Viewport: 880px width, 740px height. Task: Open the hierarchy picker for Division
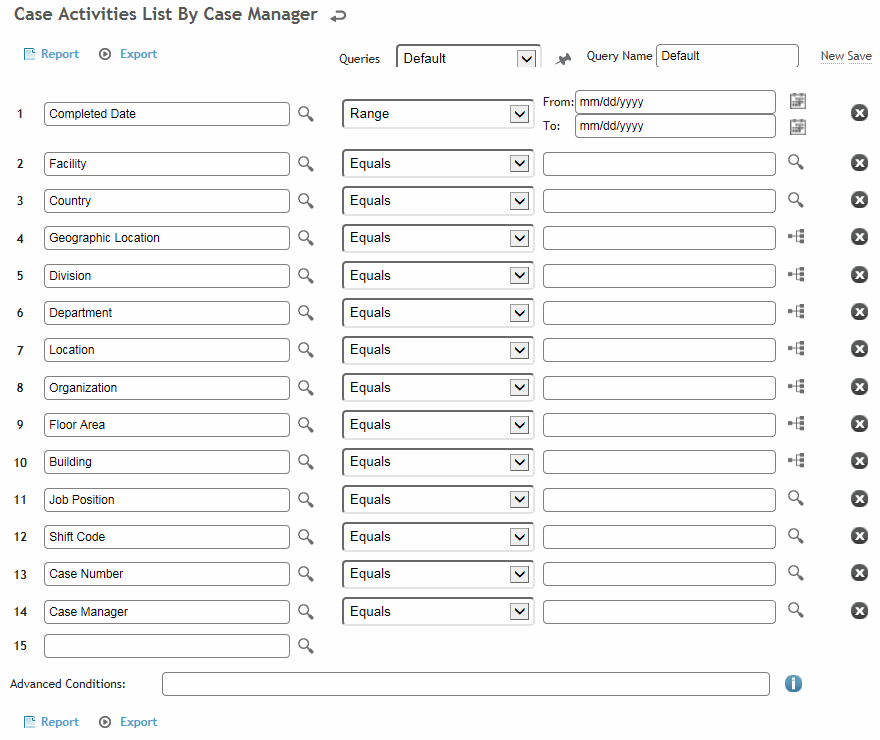pos(796,274)
